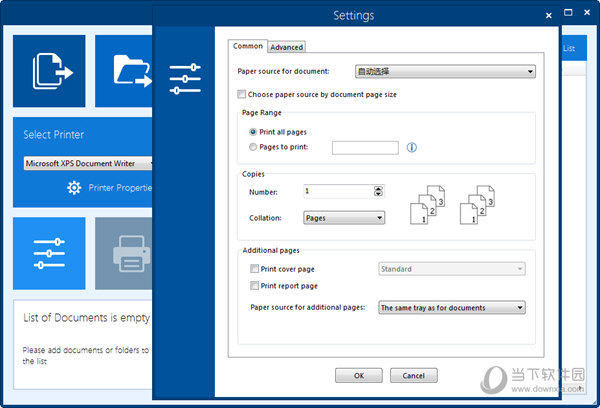Screen dimensions: 600x408
Task: Click the Printer Properties gear icon
Action: click(x=74, y=188)
